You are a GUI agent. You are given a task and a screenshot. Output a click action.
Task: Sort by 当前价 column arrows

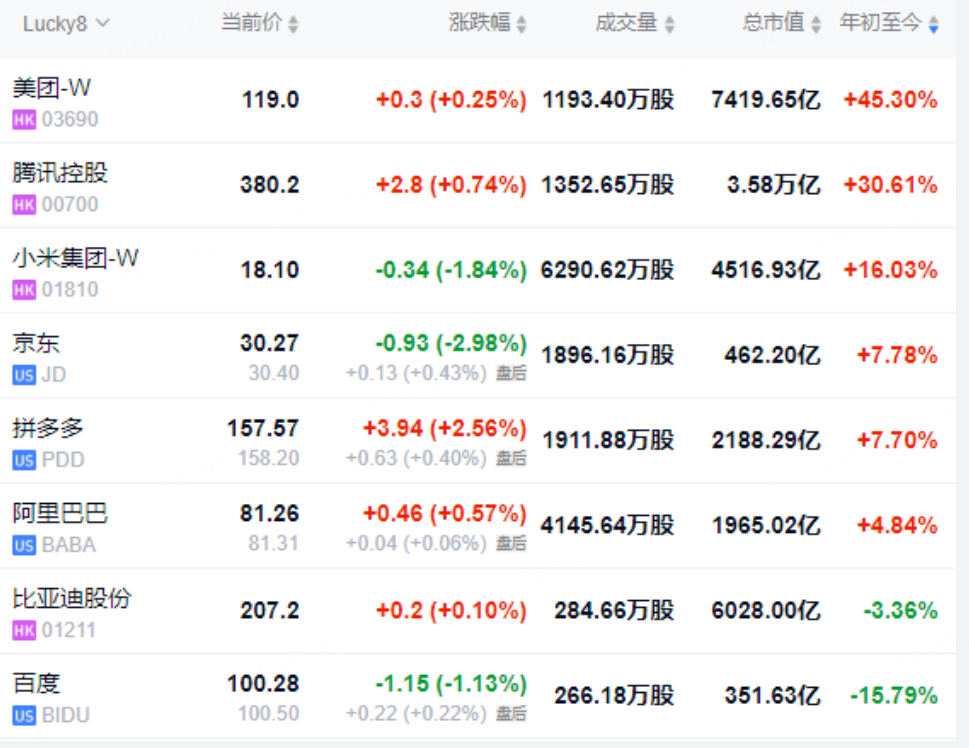(x=294, y=25)
